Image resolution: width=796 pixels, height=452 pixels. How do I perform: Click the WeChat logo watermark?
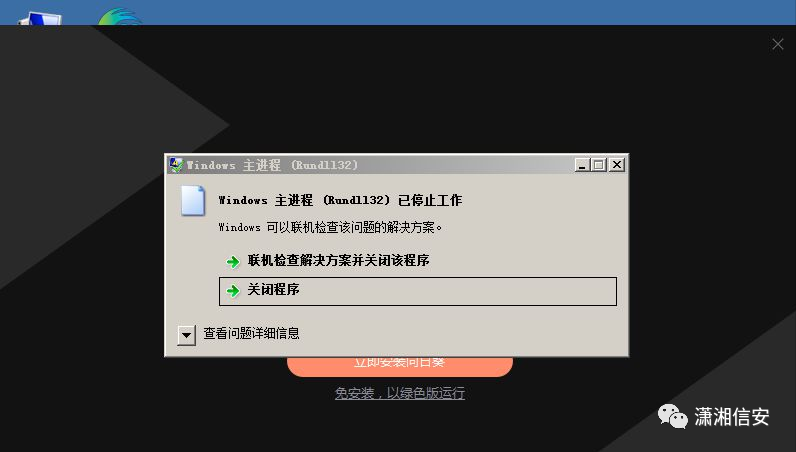click(673, 416)
